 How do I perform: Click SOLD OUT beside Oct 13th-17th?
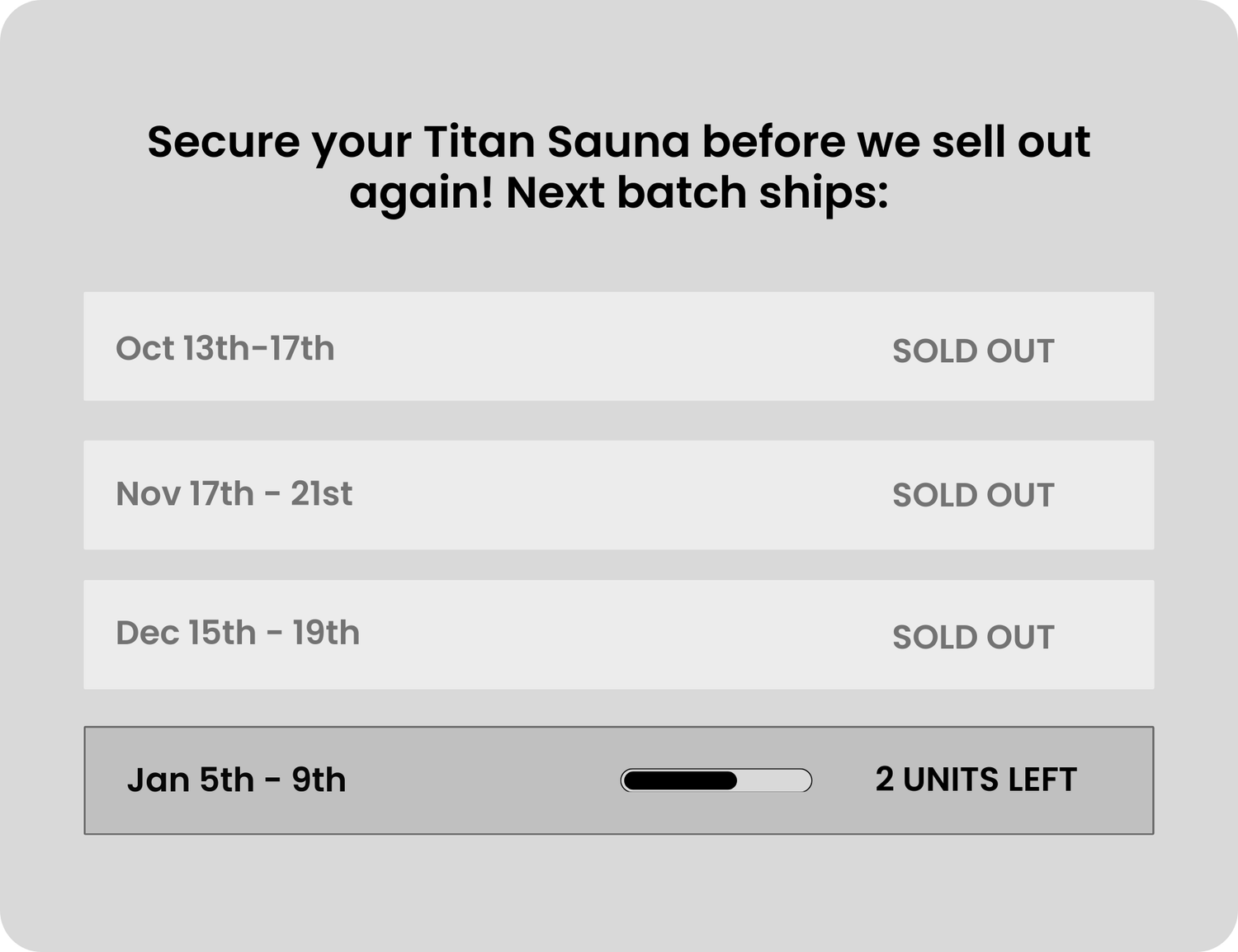[973, 351]
